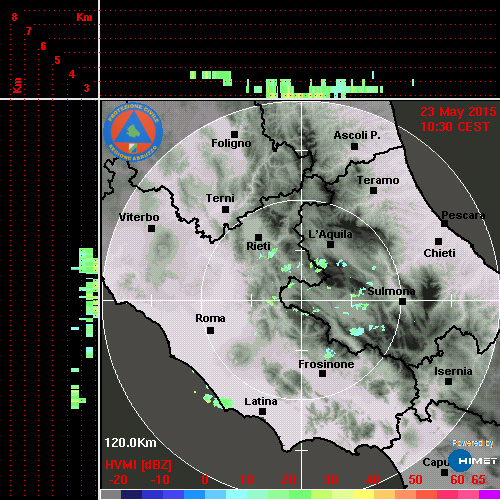Click the 50 value on dBZ scale
Screen dimensions: 500x500
click(x=415, y=480)
